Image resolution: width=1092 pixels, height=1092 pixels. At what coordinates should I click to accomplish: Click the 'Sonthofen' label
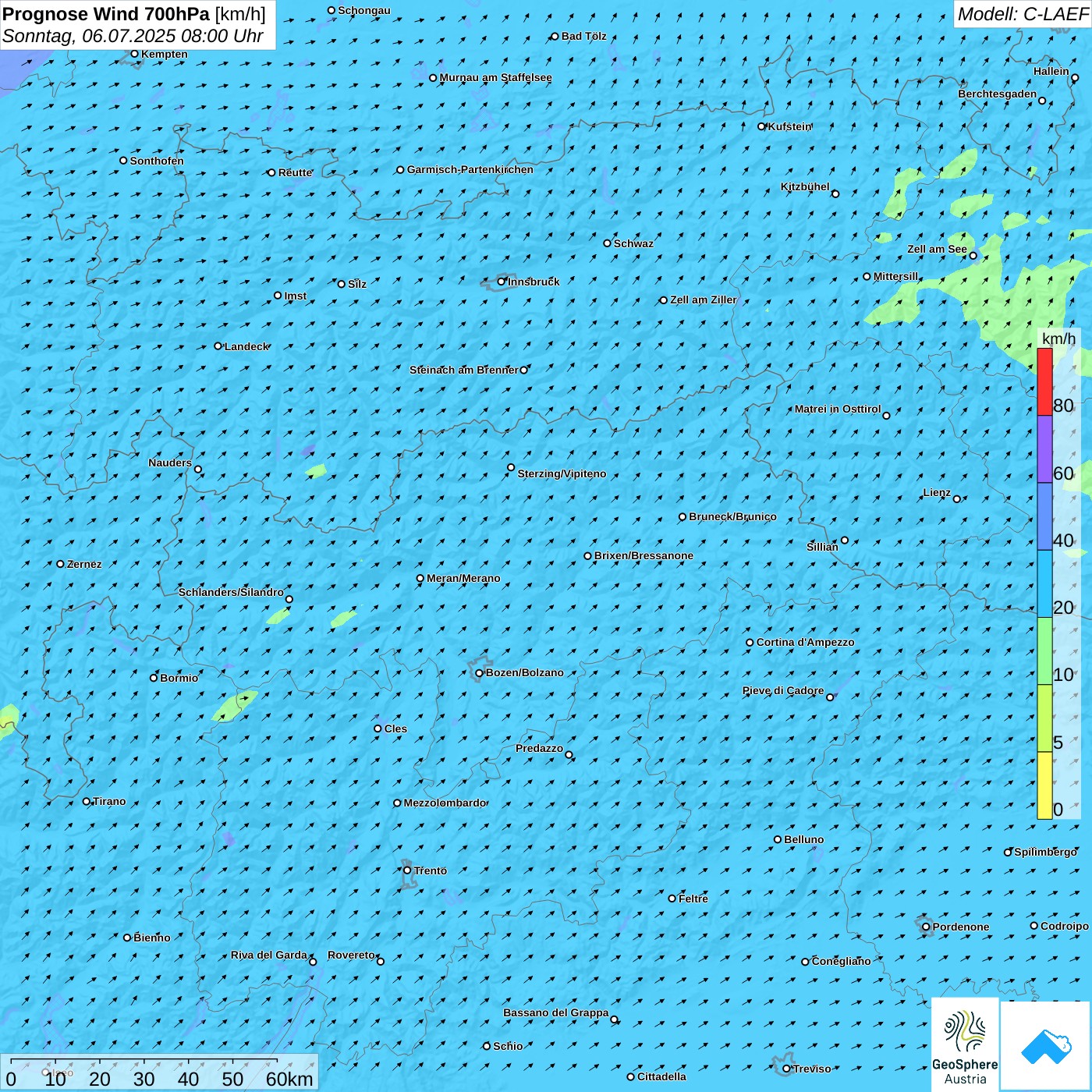tap(157, 161)
